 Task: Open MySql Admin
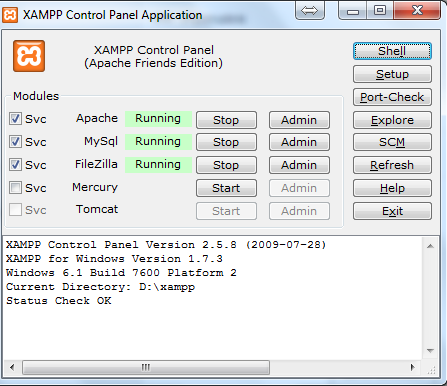pyautogui.click(x=299, y=142)
